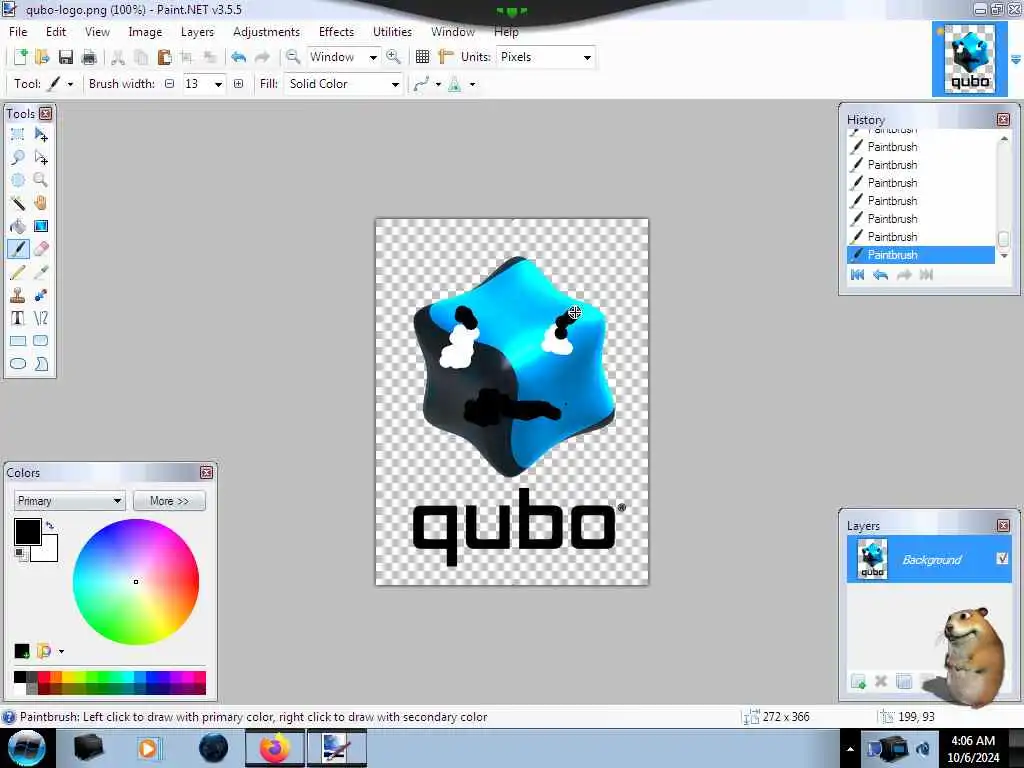
Task: Rewind history to the first step
Action: (857, 275)
